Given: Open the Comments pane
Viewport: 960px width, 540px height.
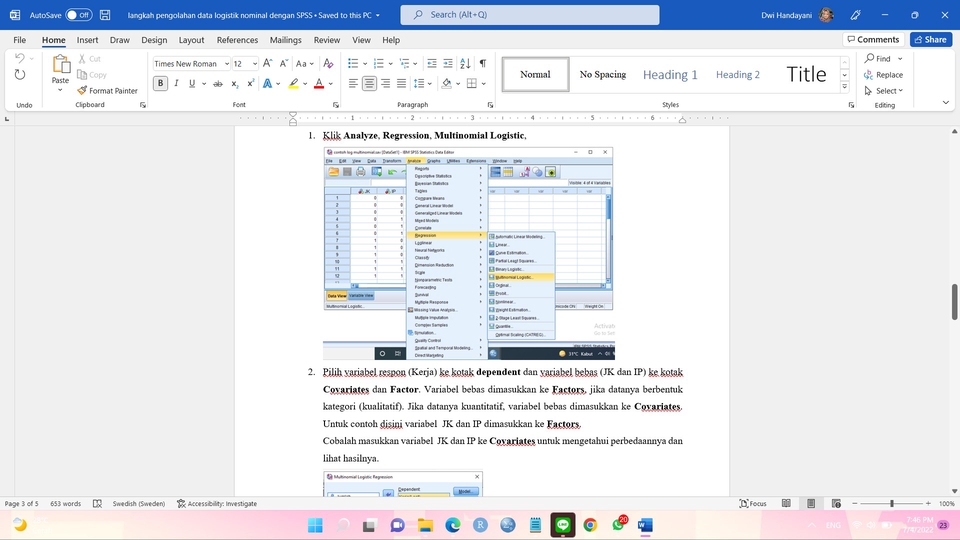Looking at the screenshot, I should click(874, 39).
